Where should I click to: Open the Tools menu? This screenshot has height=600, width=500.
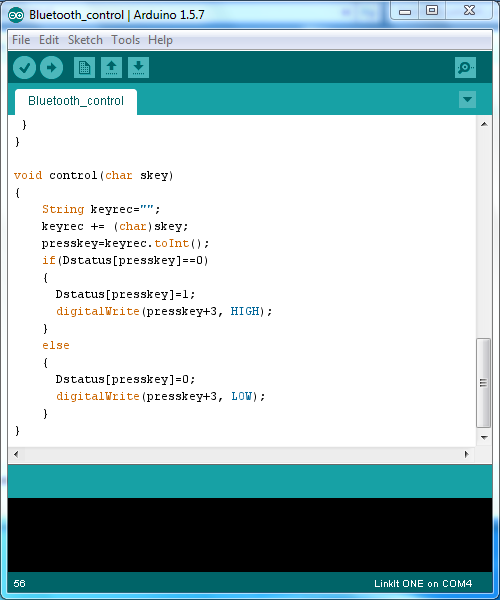point(125,40)
